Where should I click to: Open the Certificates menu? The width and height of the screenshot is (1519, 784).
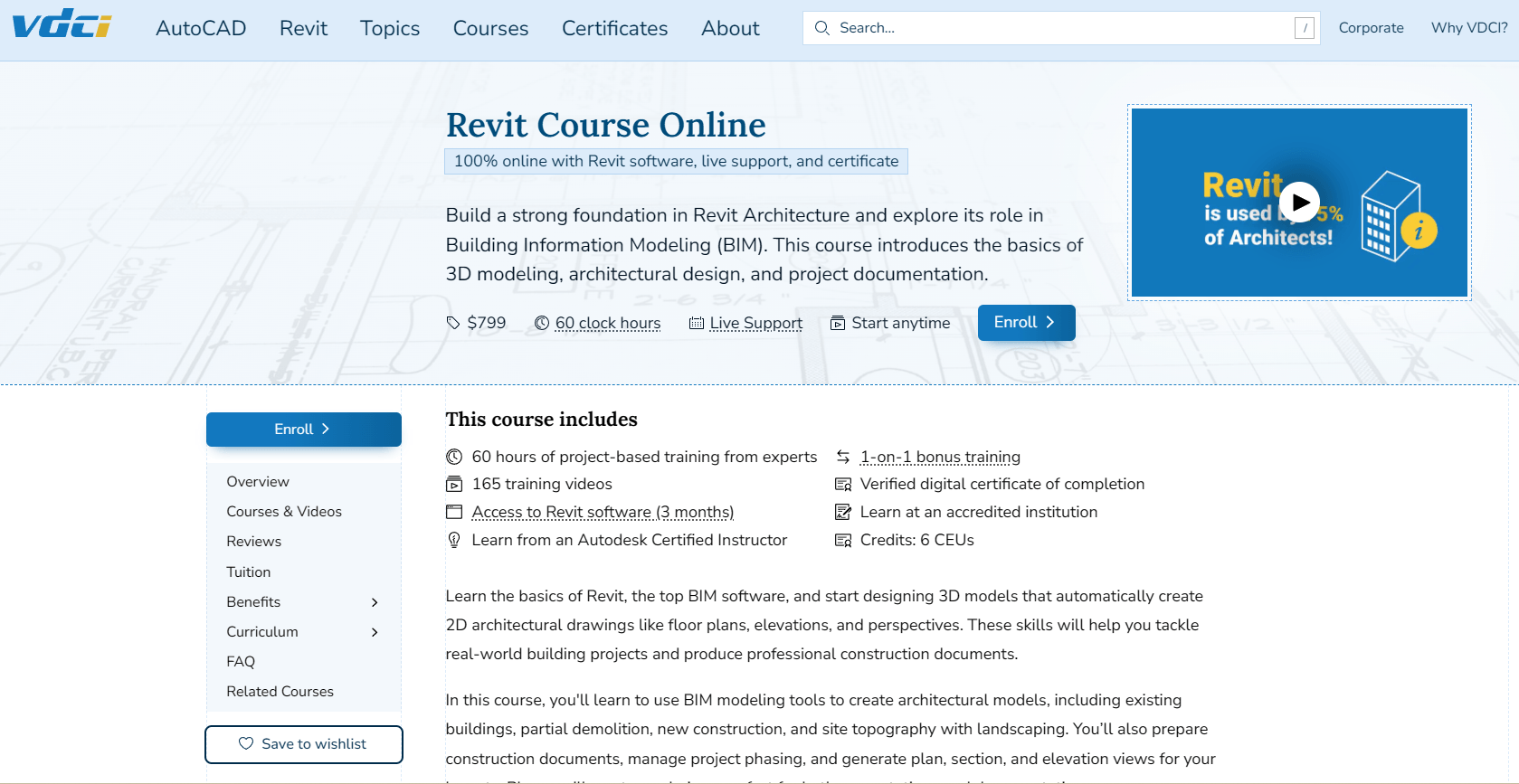click(615, 28)
